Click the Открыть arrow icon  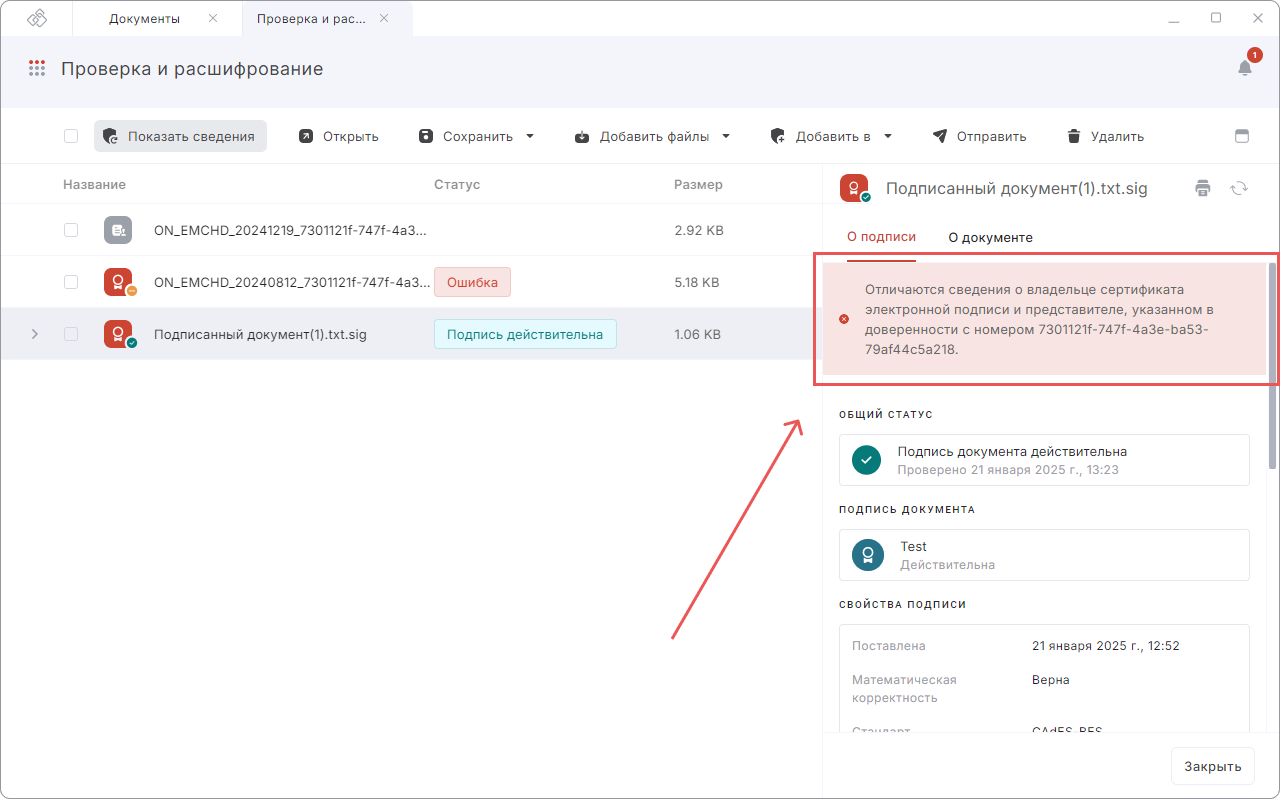[306, 136]
